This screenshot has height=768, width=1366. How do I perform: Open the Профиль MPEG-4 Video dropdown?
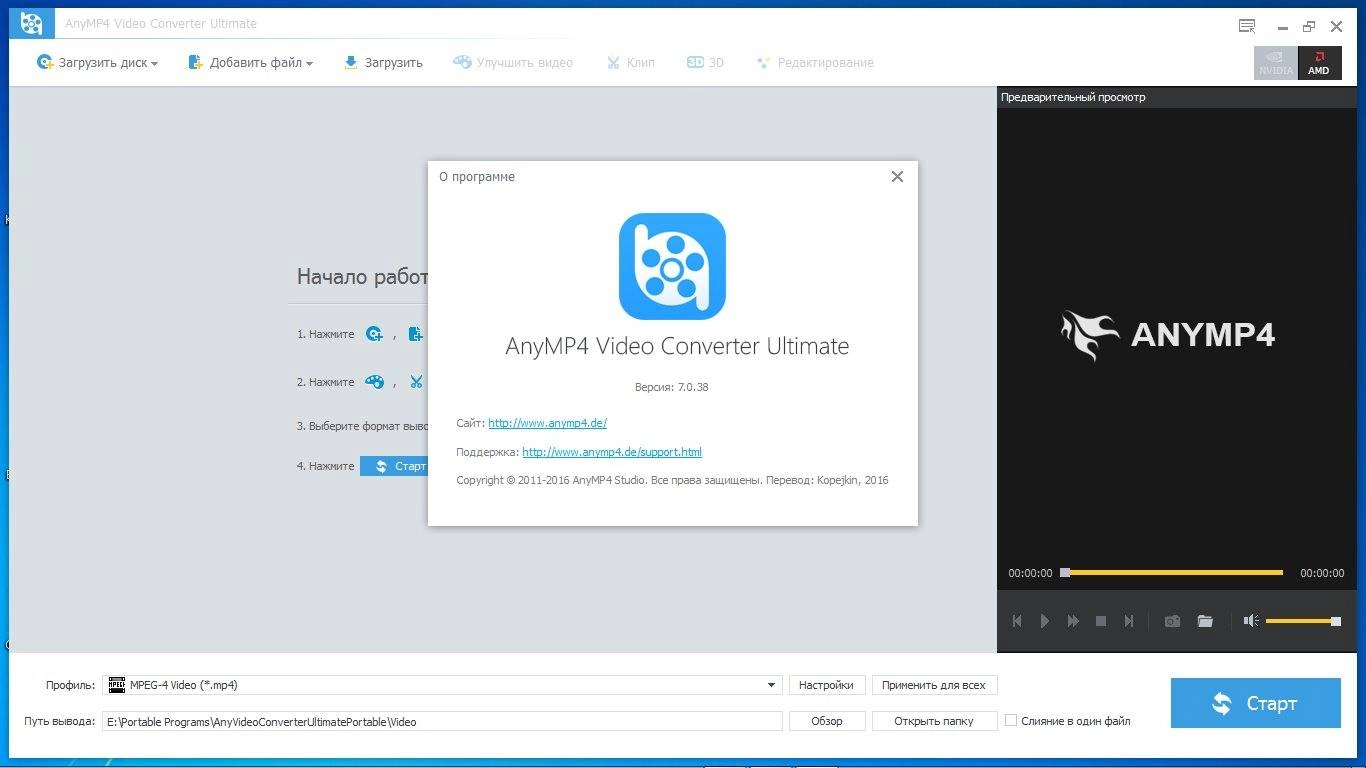click(442, 685)
